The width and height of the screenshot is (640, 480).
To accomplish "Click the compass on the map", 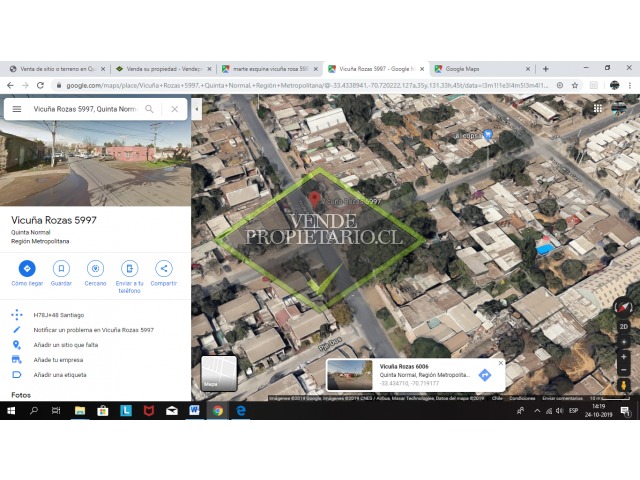I will (x=625, y=308).
